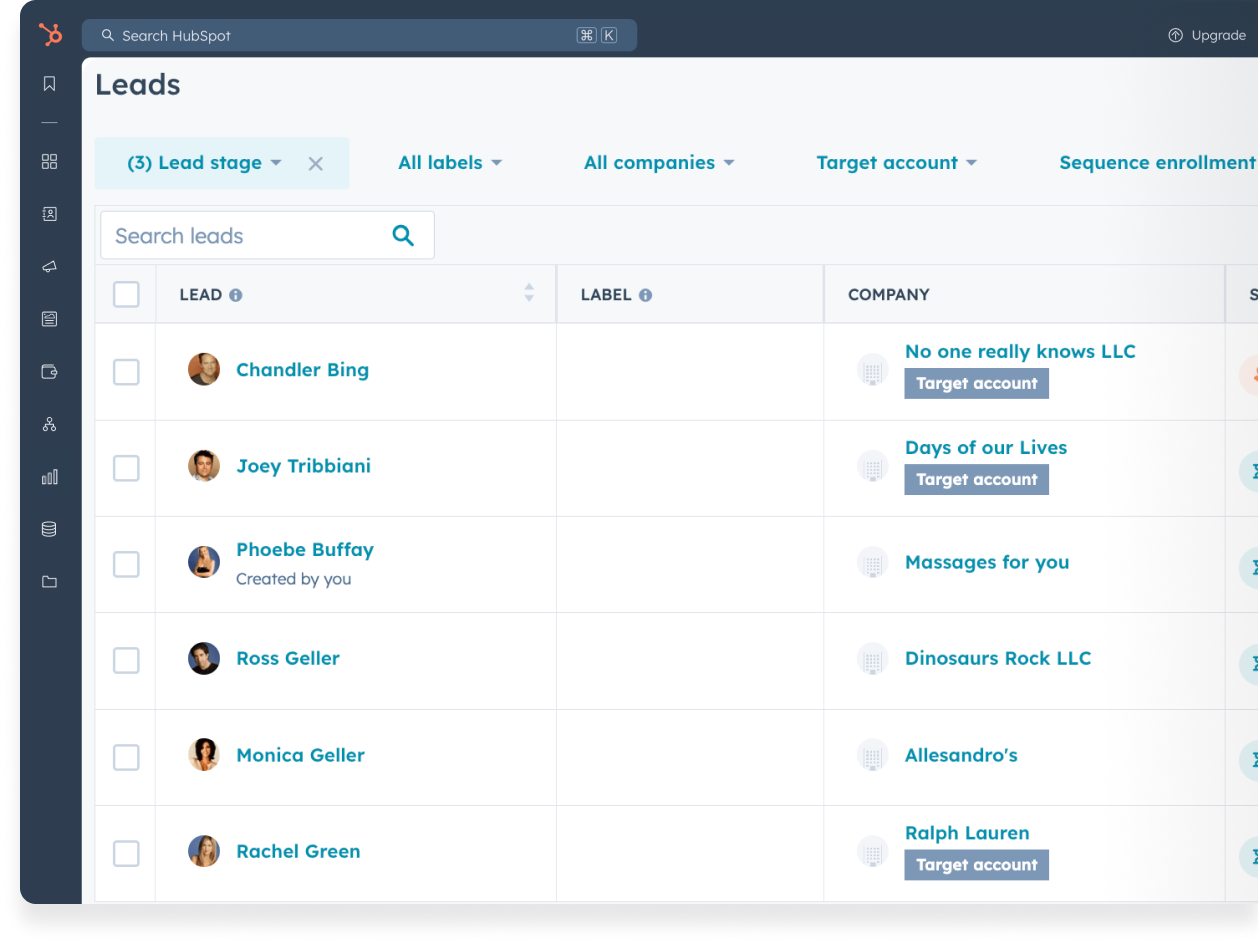This screenshot has height=944, width=1258.
Task: Click the Data Management database icon
Action: pos(49,529)
